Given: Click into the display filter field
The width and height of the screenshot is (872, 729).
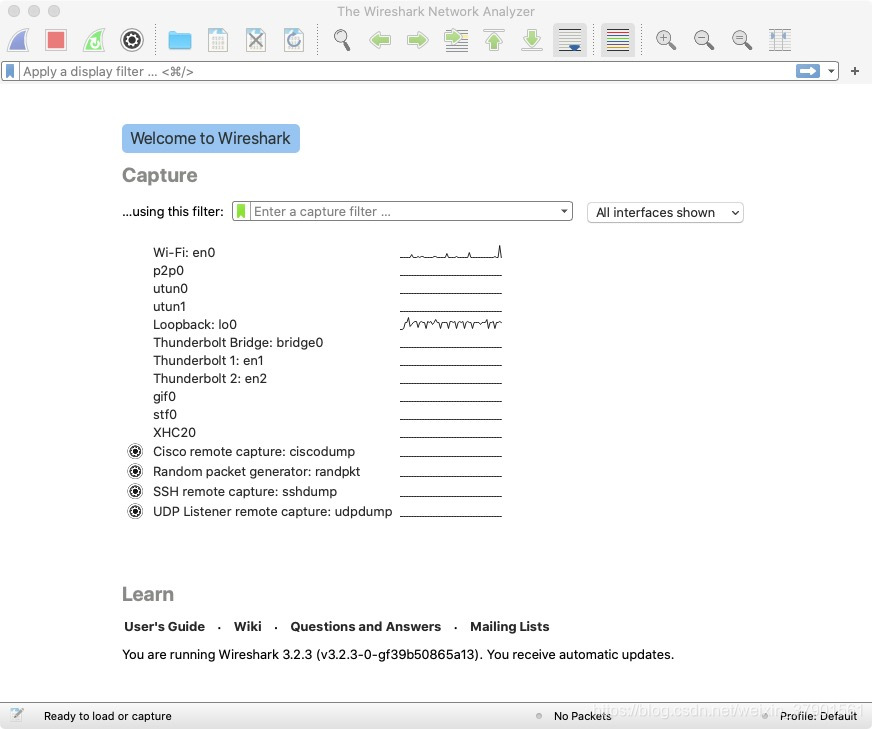Looking at the screenshot, I should click(408, 71).
